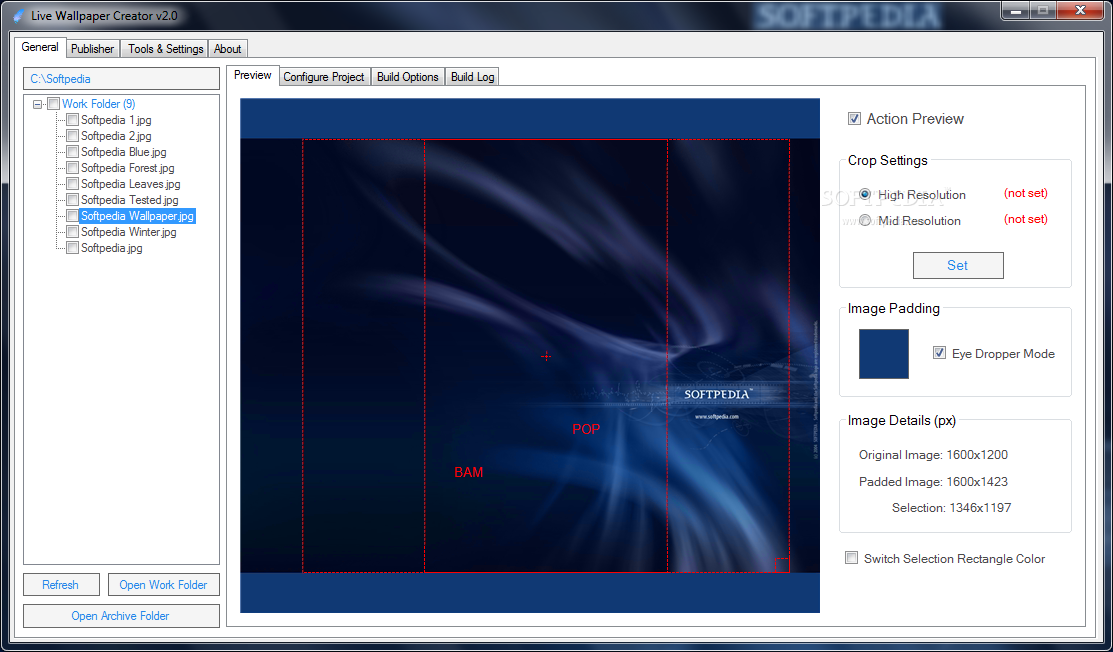This screenshot has height=652, width=1113.
Task: Select the Softpedia.jpg file name
Action: click(111, 248)
